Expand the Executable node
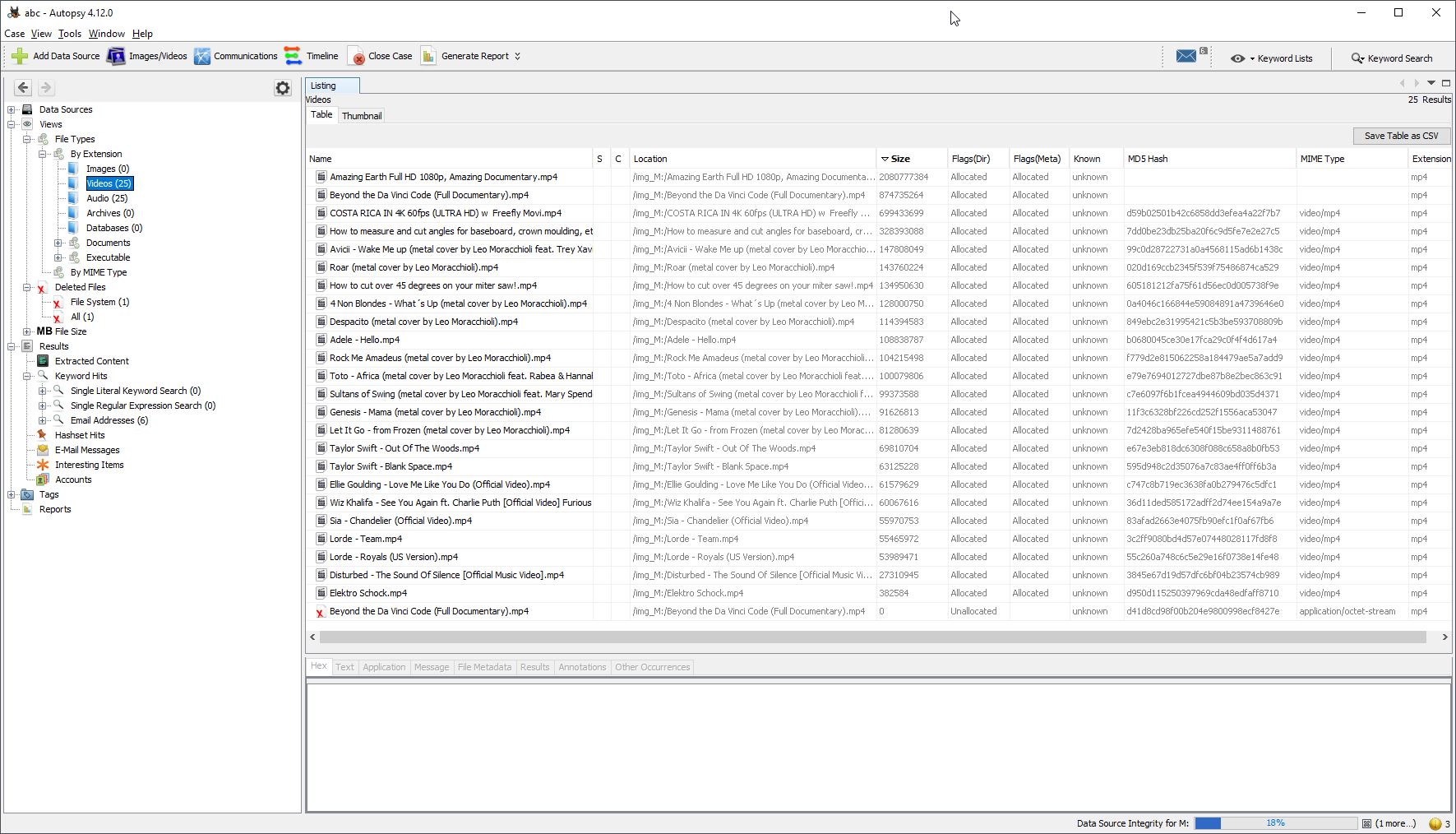 click(x=58, y=257)
